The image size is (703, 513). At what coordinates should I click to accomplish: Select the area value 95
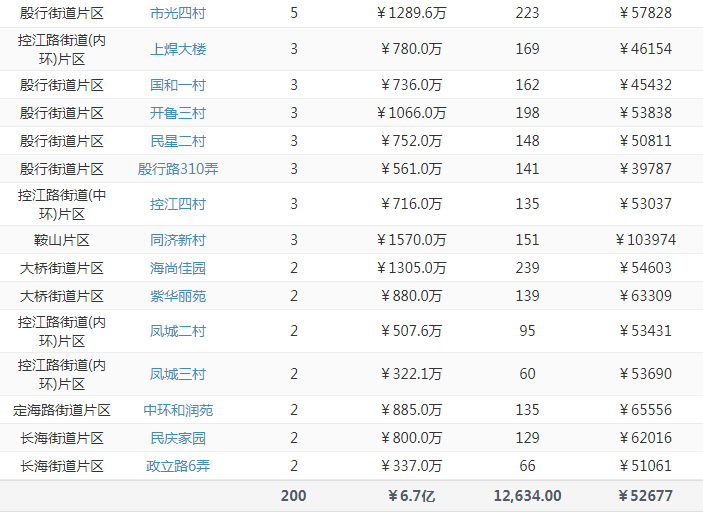527,331
